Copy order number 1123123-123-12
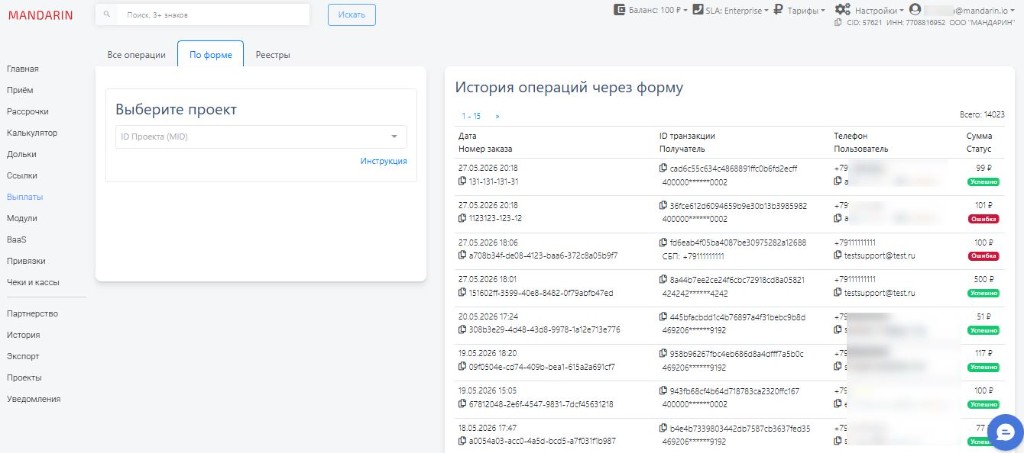Image resolution: width=1024 pixels, height=453 pixels. click(x=462, y=218)
